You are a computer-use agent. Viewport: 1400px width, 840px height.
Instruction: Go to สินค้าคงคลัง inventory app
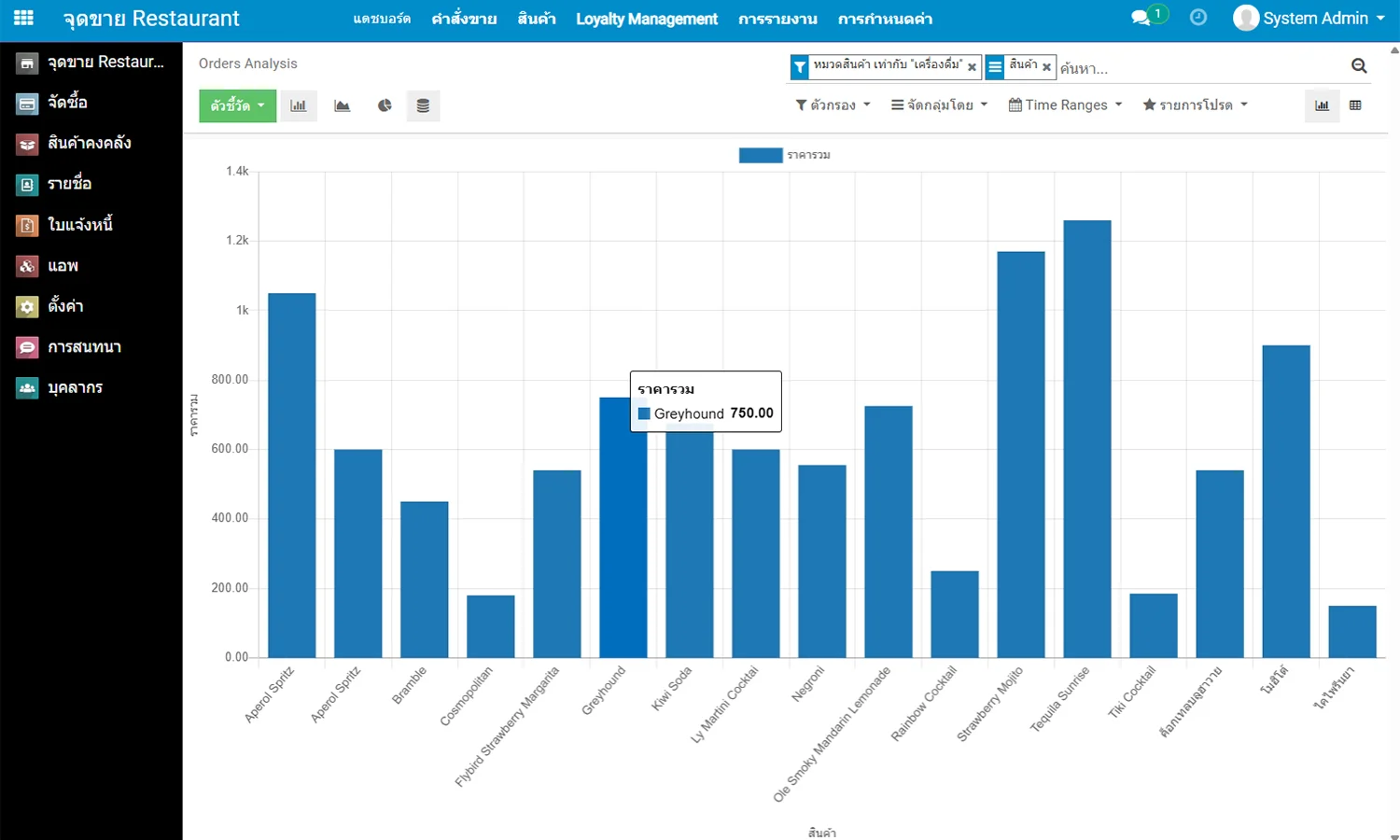(x=89, y=143)
